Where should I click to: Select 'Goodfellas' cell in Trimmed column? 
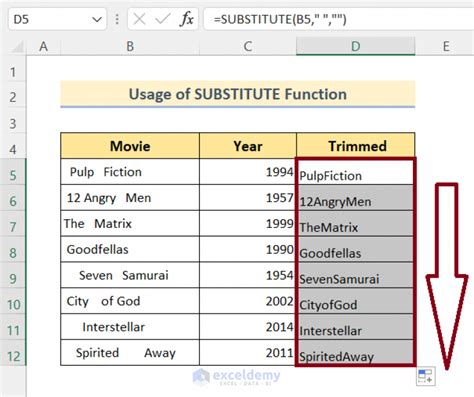coord(356,249)
